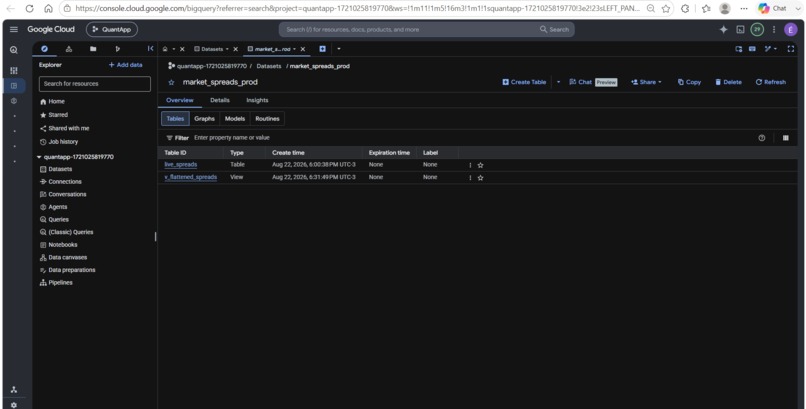This screenshot has height=409, width=806.
Task: Open the Datasets tab dropdown arrow
Action: tap(227, 49)
